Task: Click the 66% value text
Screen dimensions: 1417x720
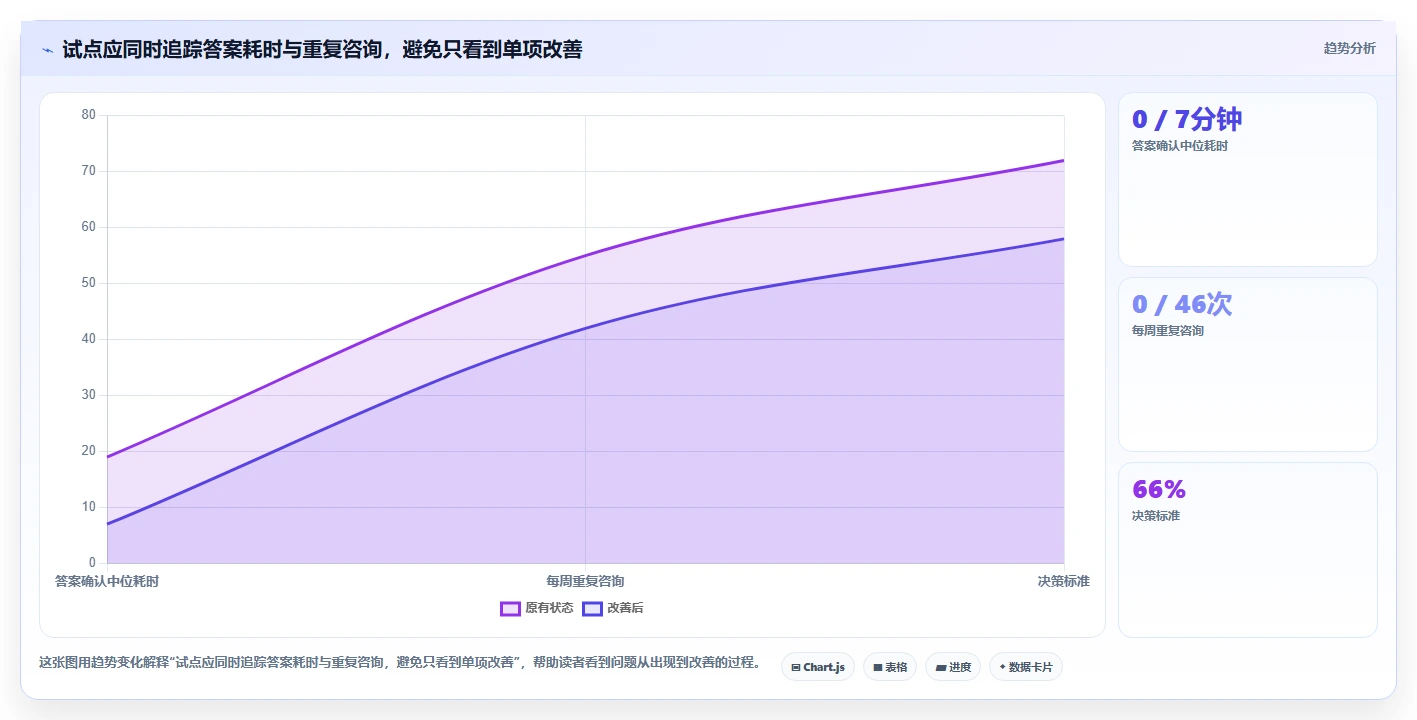Action: [1159, 490]
